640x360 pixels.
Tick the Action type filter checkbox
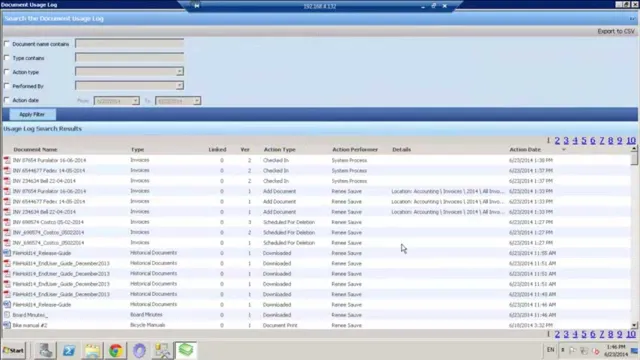point(7,72)
